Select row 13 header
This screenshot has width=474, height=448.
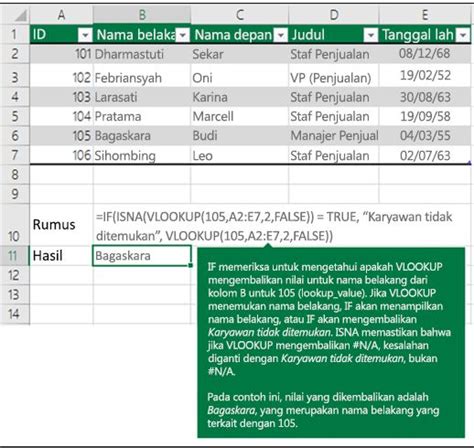click(15, 295)
